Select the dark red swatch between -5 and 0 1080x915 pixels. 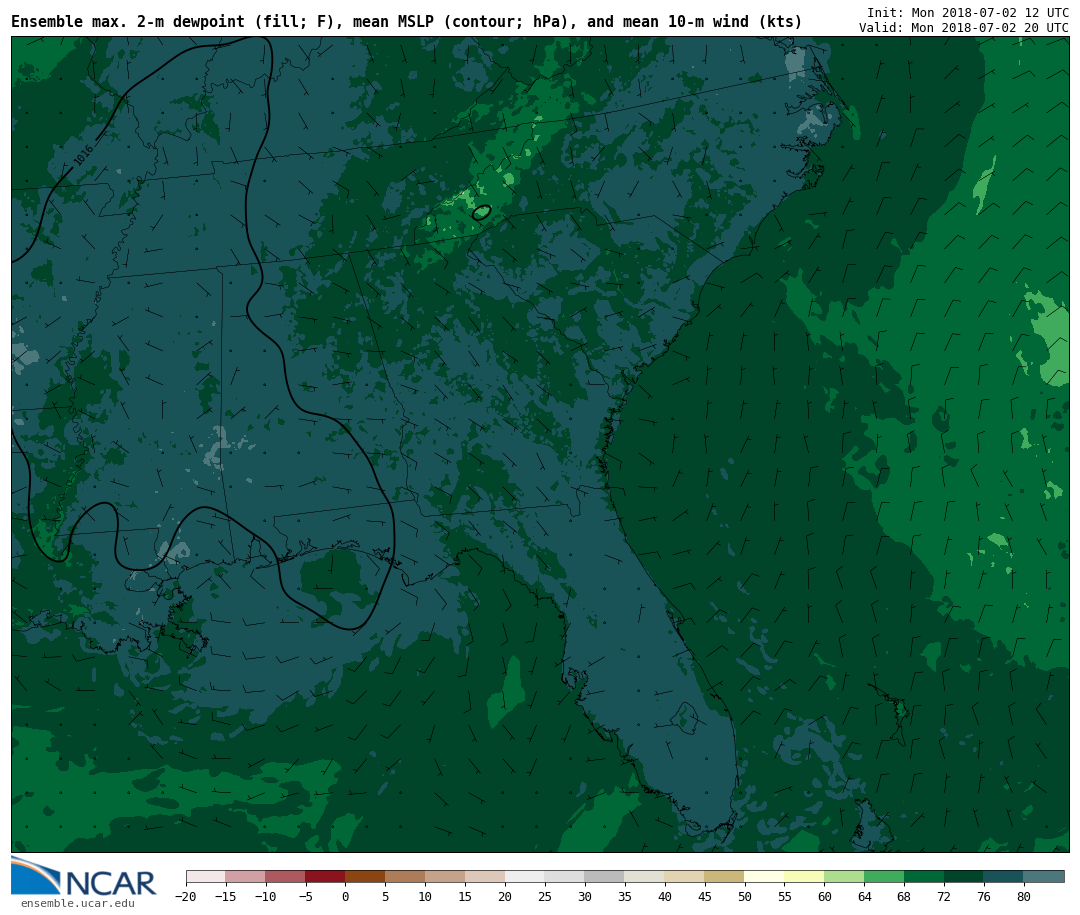coord(325,876)
